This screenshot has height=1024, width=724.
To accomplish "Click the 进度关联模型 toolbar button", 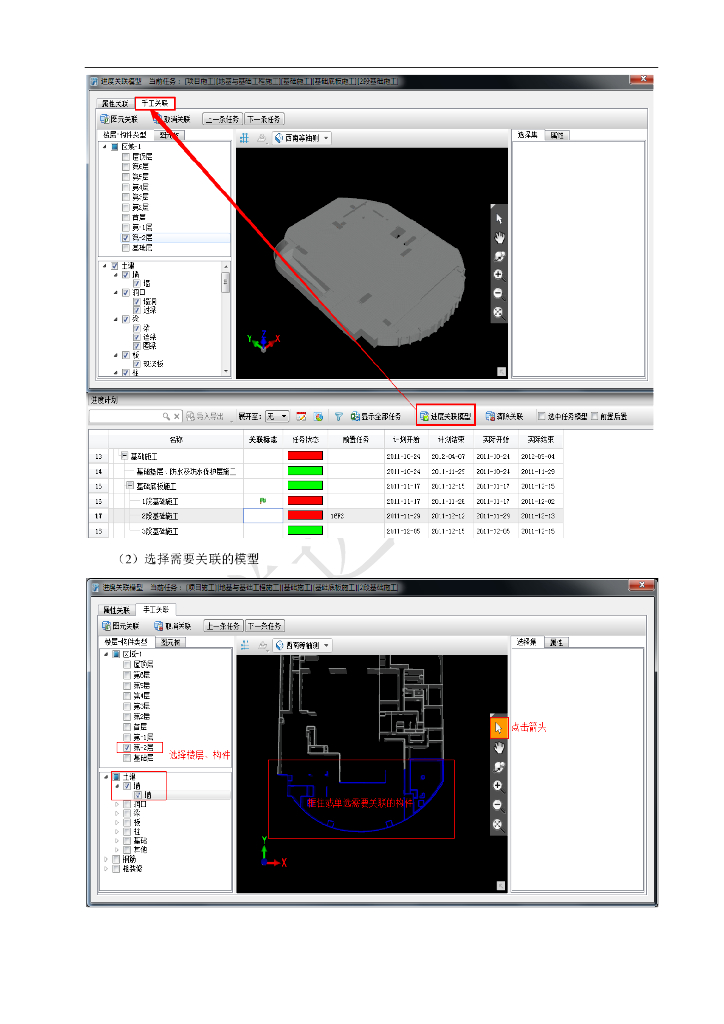I will (446, 416).
